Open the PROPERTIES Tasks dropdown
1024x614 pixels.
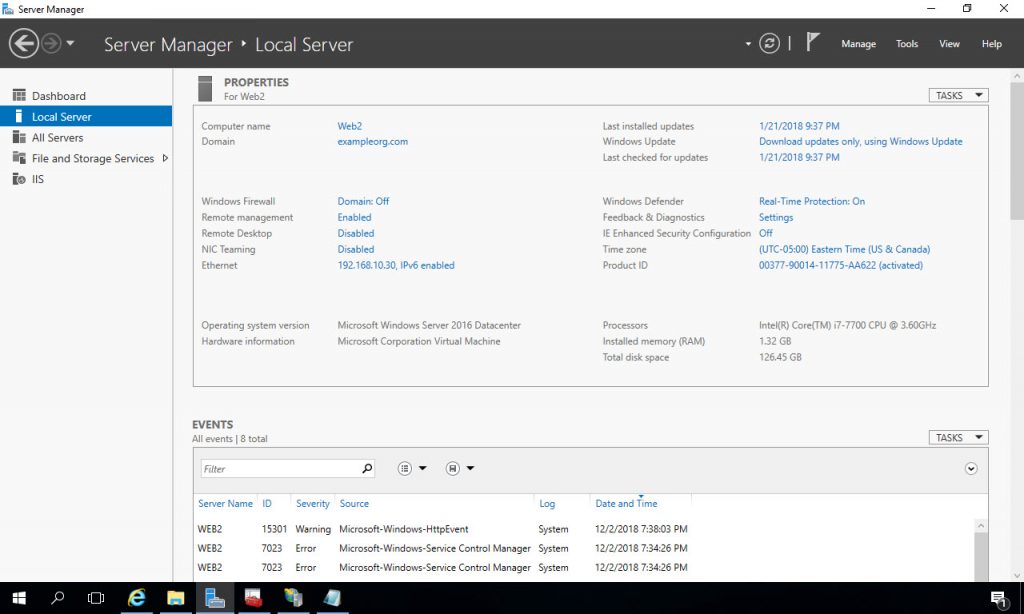[957, 95]
